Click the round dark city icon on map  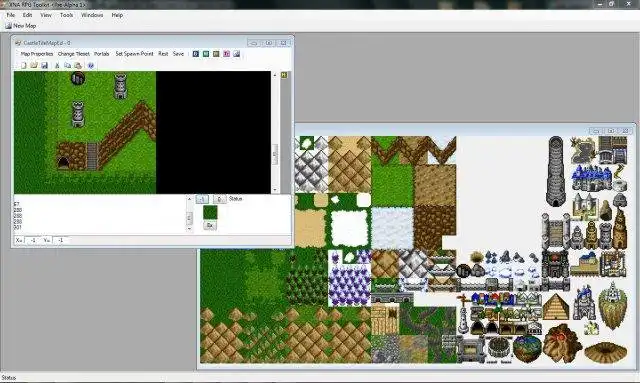78,78
